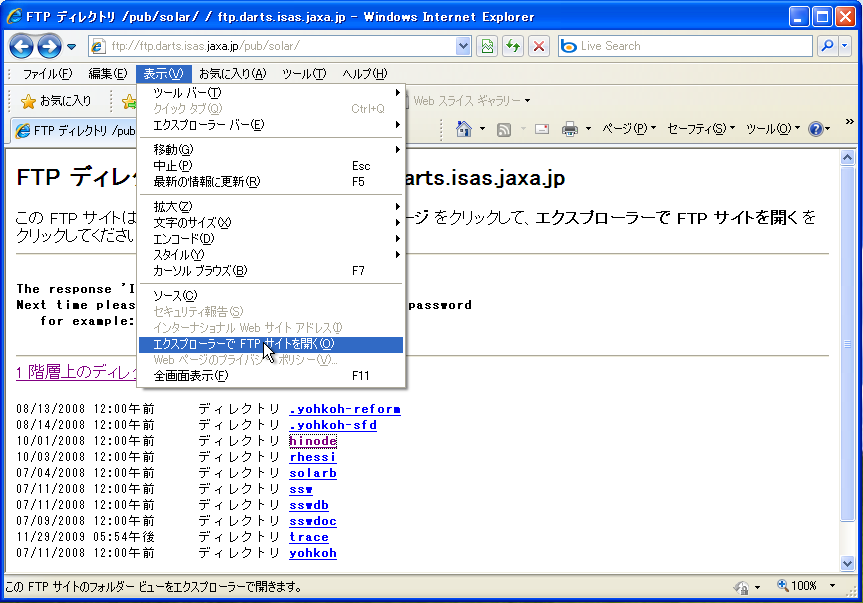Click the Refresh page icon
863x603 pixels.
tap(513, 46)
